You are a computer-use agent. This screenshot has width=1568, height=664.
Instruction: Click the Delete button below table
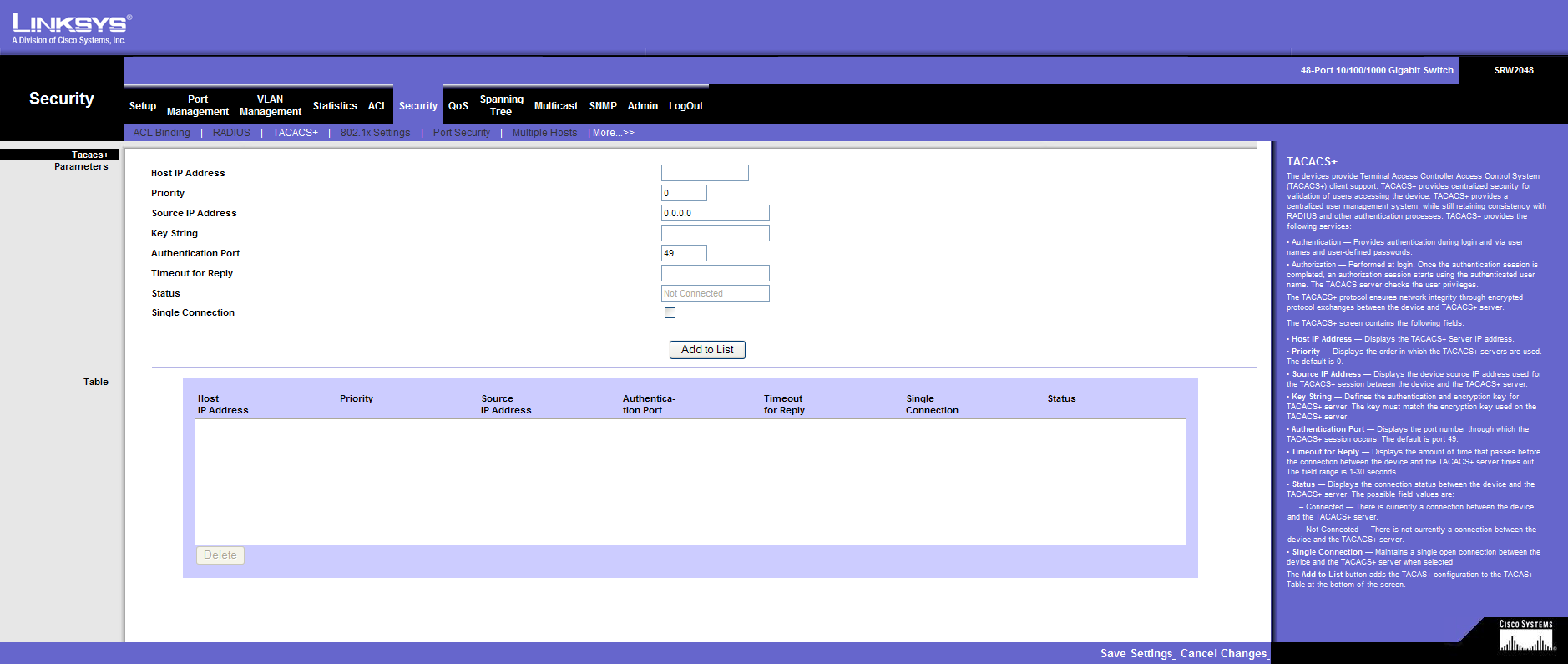[220, 555]
